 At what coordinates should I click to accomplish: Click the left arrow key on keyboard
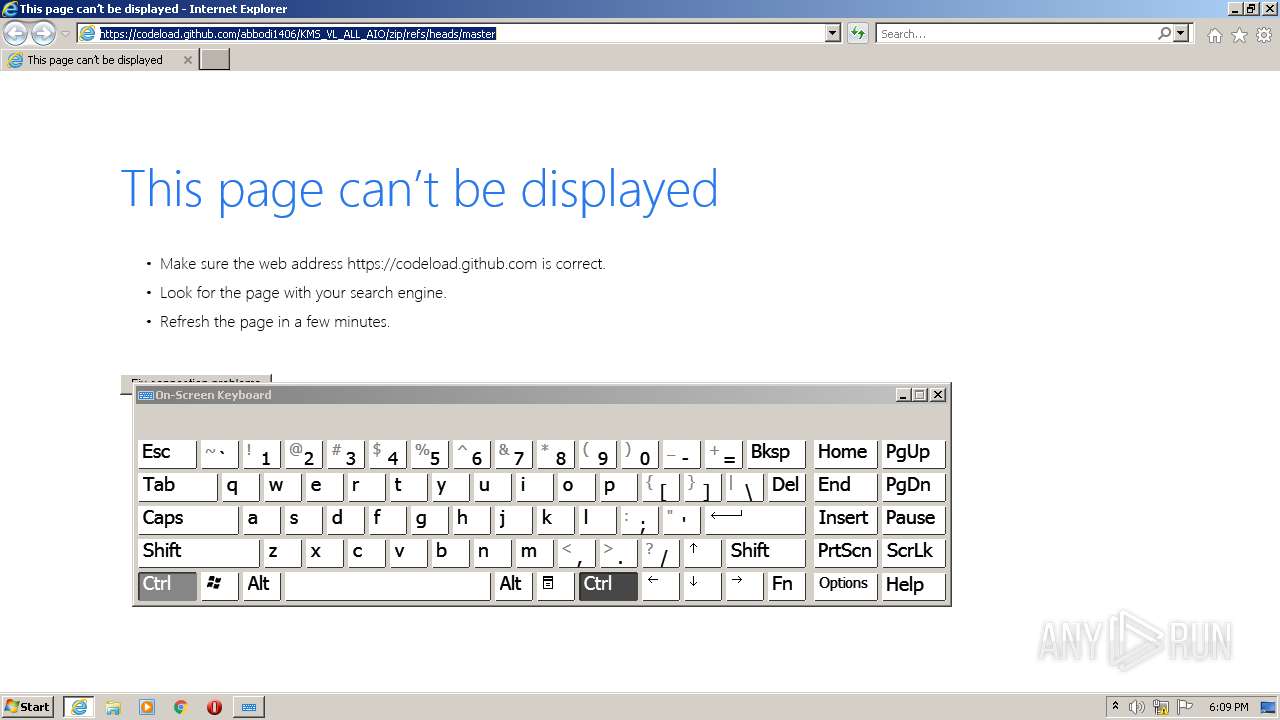[x=660, y=584]
